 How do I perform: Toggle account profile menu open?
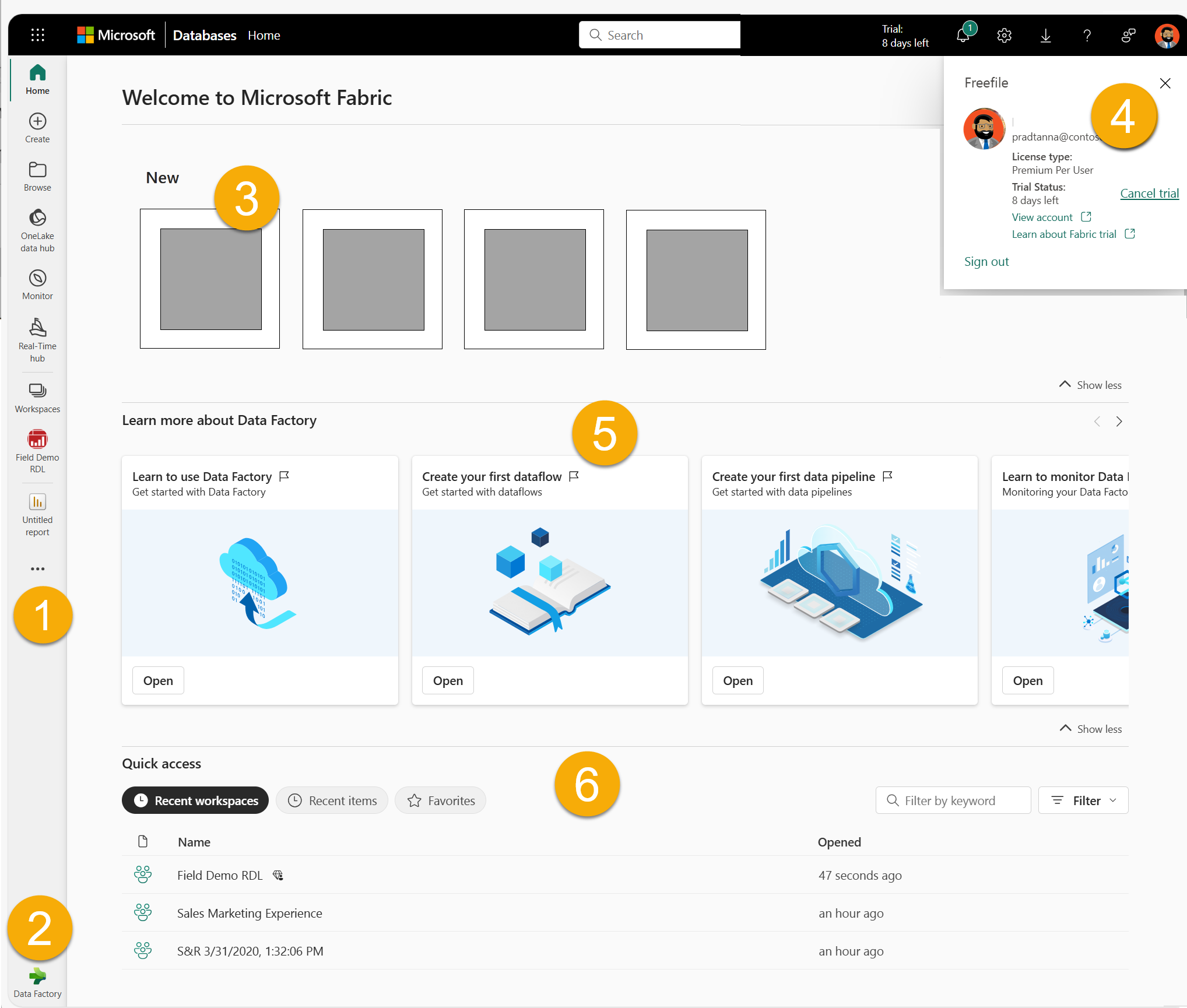pos(1165,35)
